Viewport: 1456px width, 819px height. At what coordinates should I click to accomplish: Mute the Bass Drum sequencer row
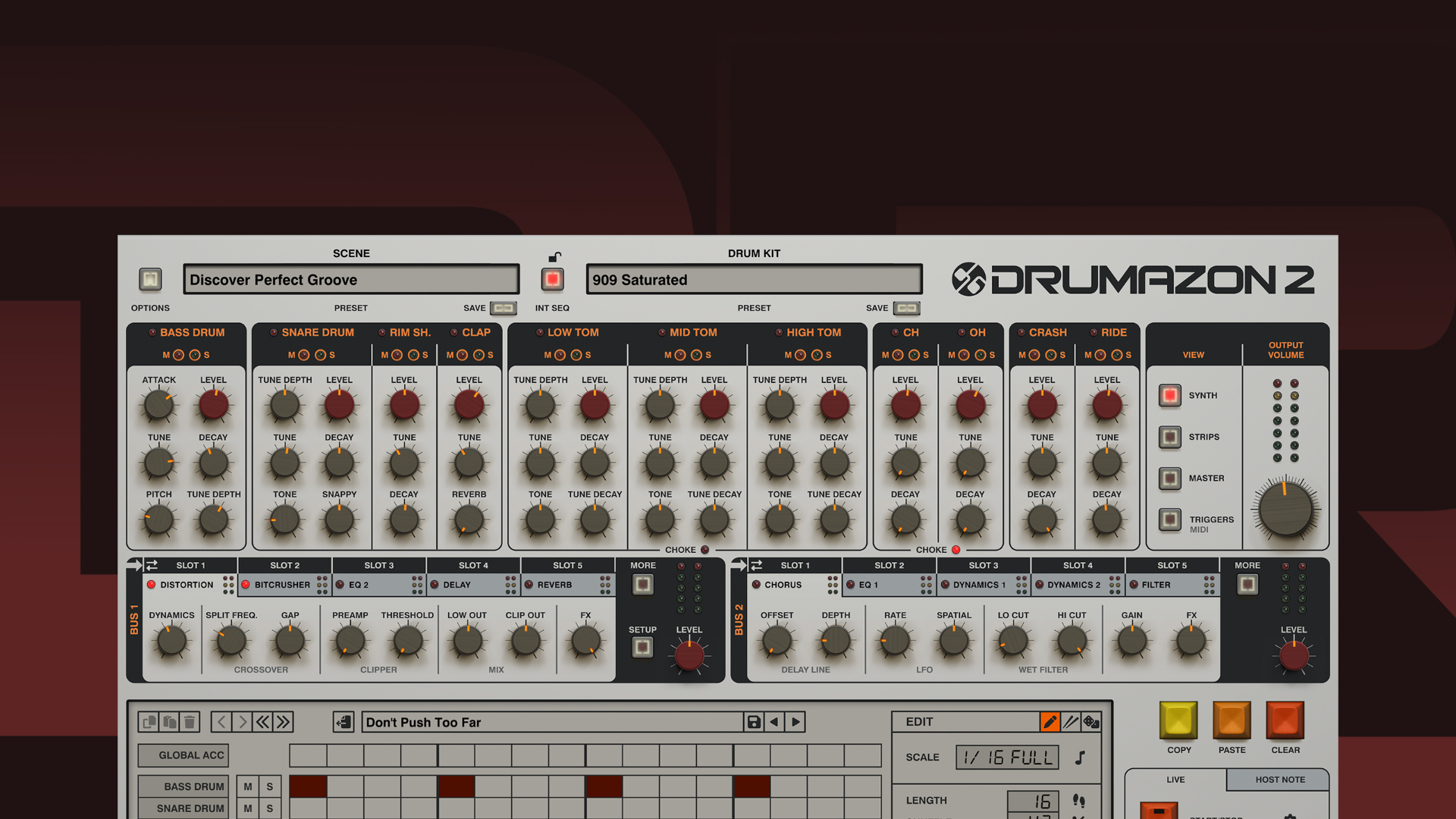[247, 786]
